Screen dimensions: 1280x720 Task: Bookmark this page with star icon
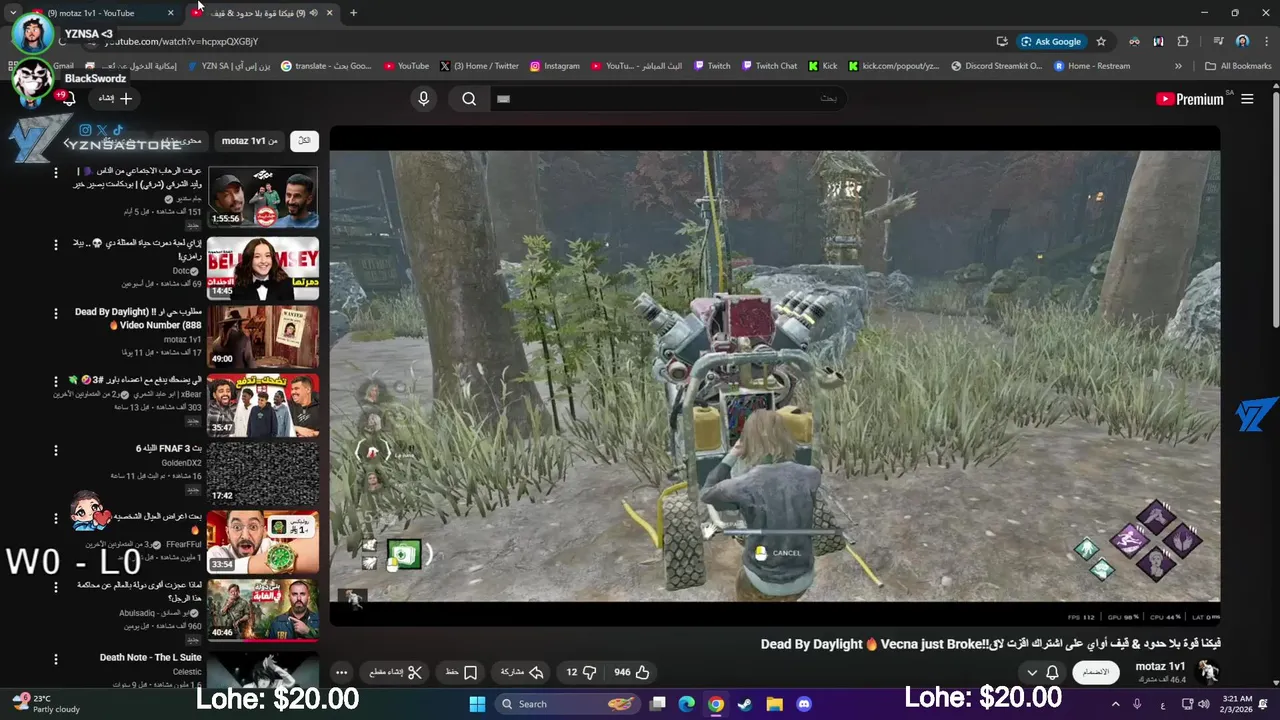coord(1101,41)
